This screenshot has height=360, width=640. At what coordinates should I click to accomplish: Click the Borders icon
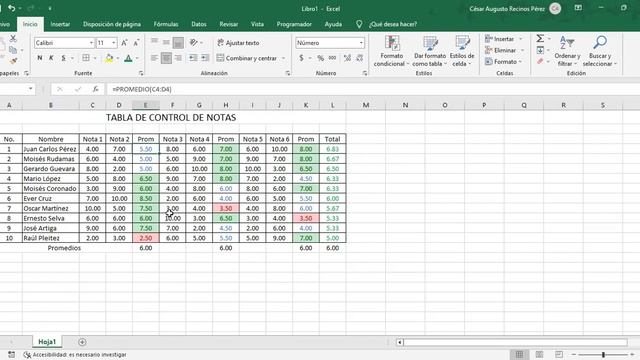(86, 58)
